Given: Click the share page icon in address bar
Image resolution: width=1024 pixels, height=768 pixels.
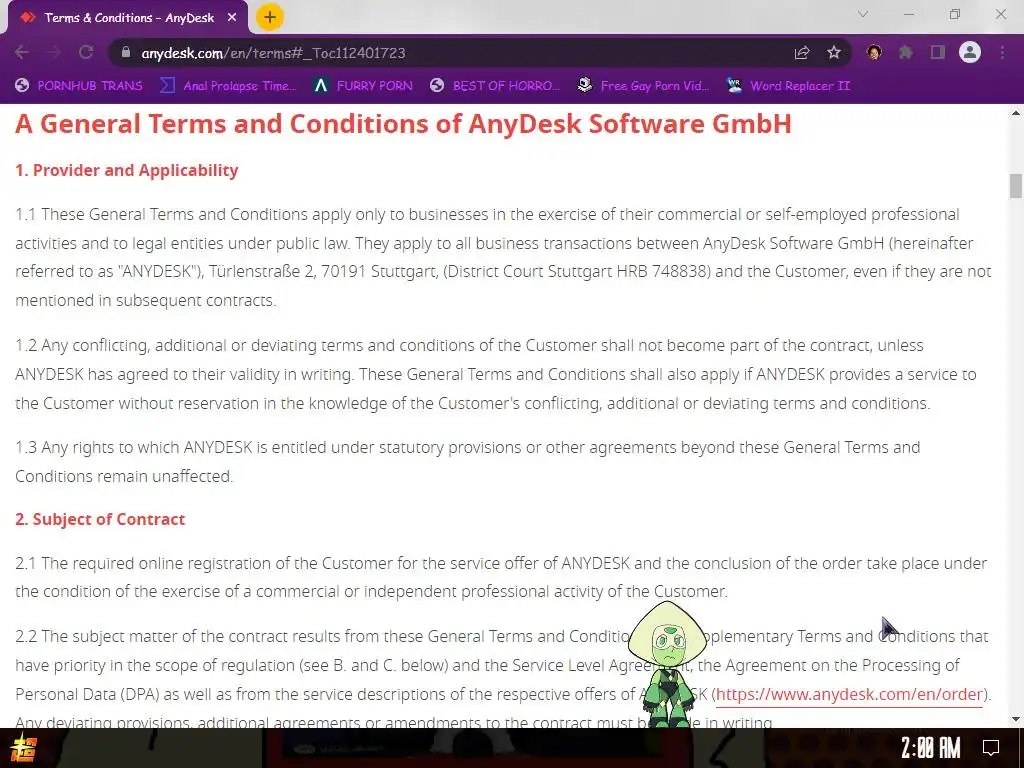Looking at the screenshot, I should 802,52.
